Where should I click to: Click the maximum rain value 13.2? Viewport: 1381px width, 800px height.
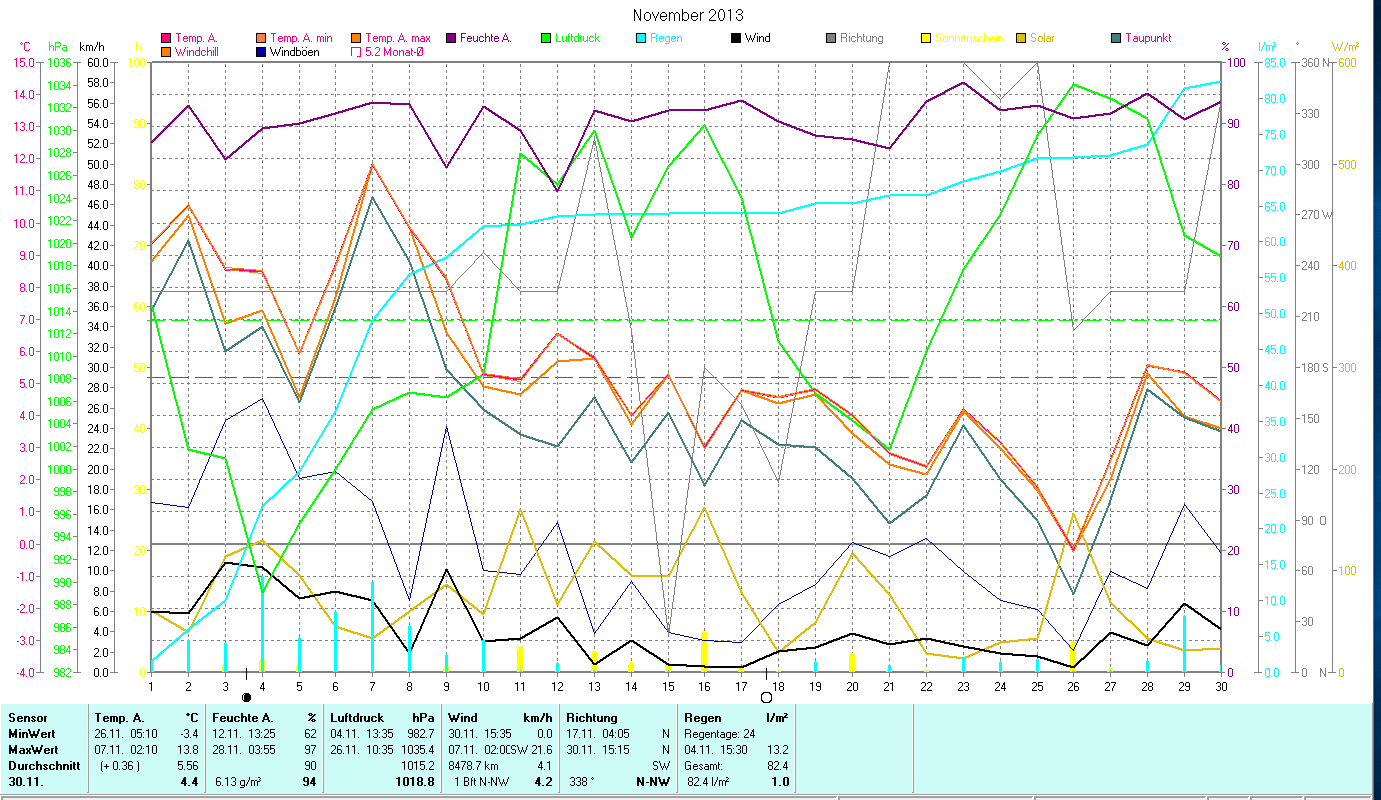tap(777, 749)
